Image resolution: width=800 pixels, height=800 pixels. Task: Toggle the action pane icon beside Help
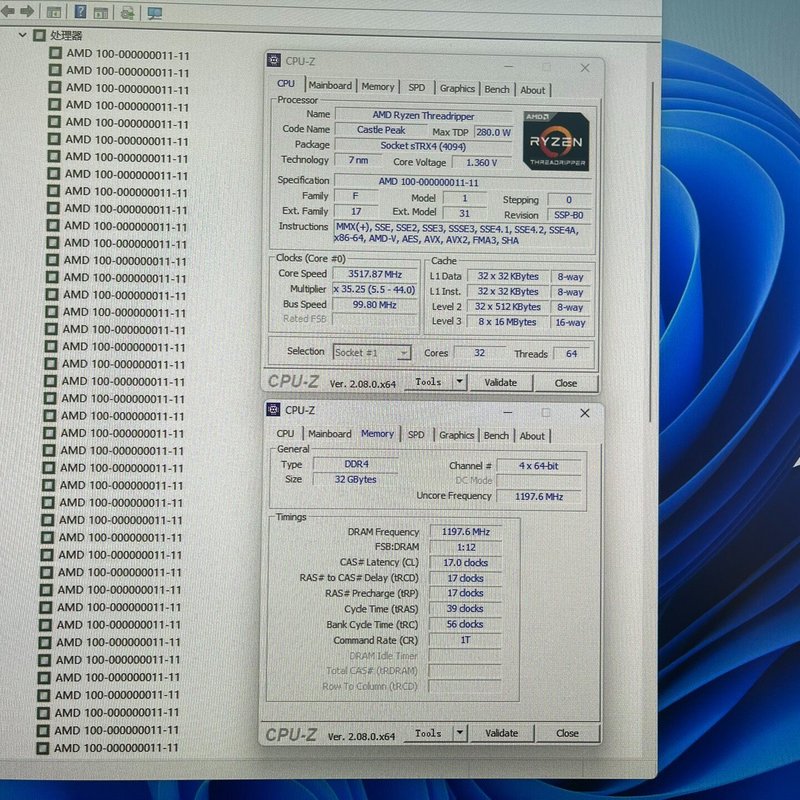(101, 12)
